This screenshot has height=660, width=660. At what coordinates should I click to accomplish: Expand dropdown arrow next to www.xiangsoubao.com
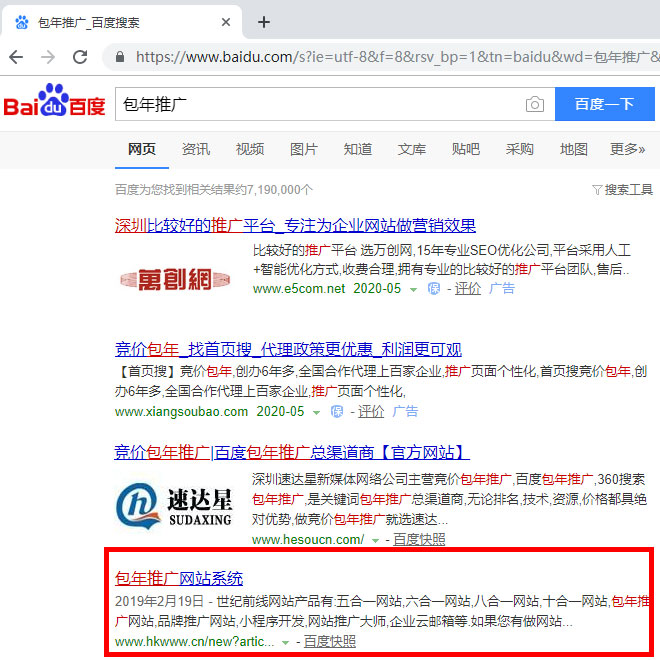(317, 412)
